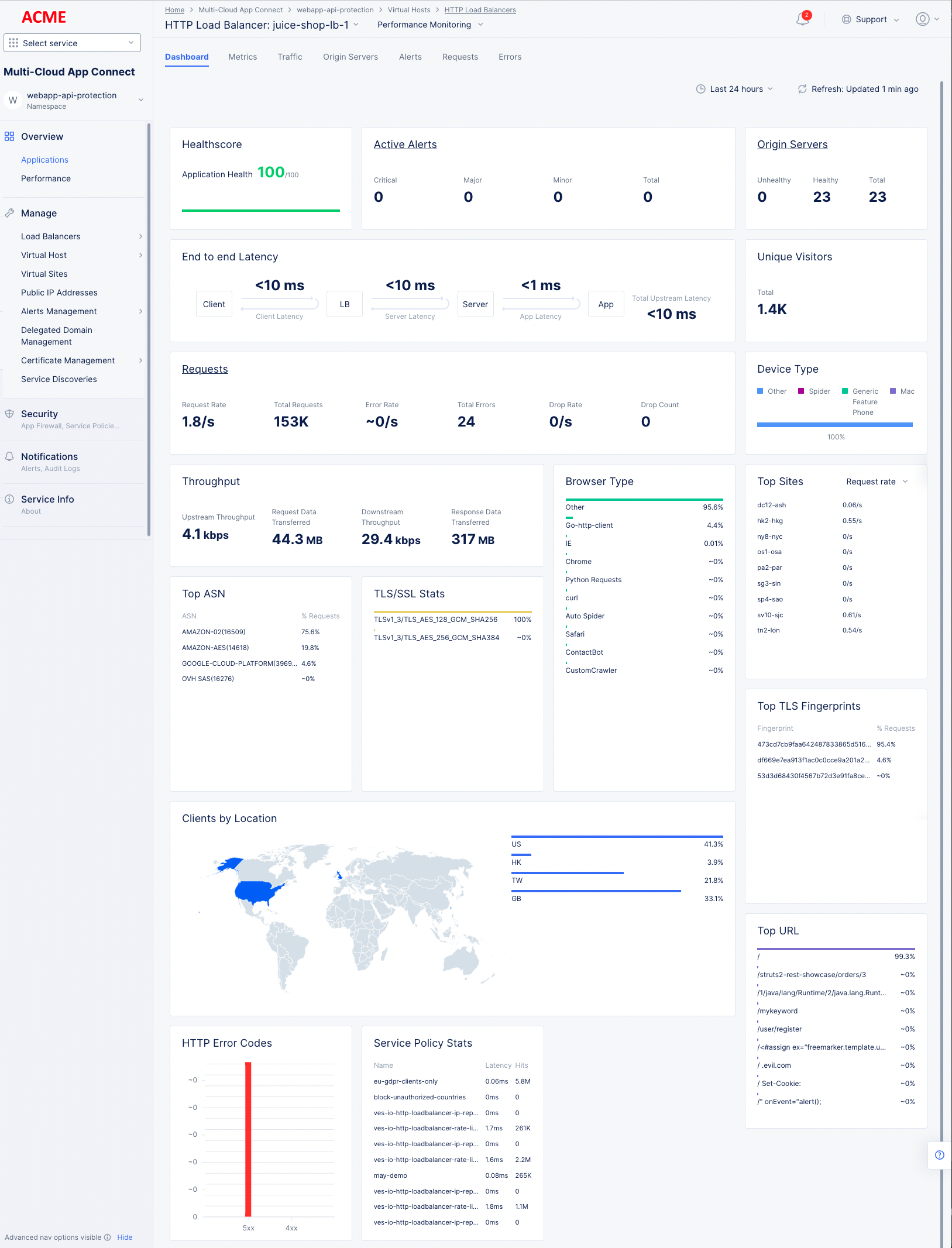The image size is (952, 1248).
Task: Click the Notifications bell in sidebar
Action: [10, 456]
